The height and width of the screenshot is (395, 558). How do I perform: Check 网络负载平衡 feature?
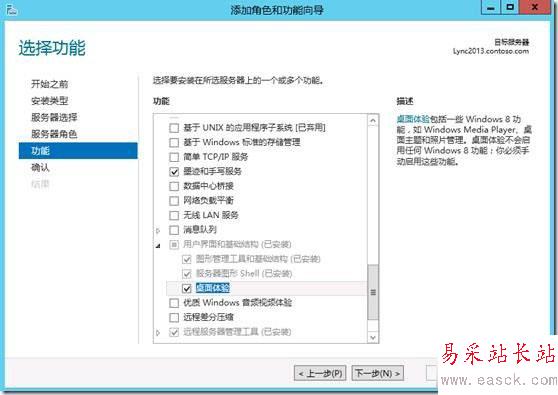[x=174, y=201]
